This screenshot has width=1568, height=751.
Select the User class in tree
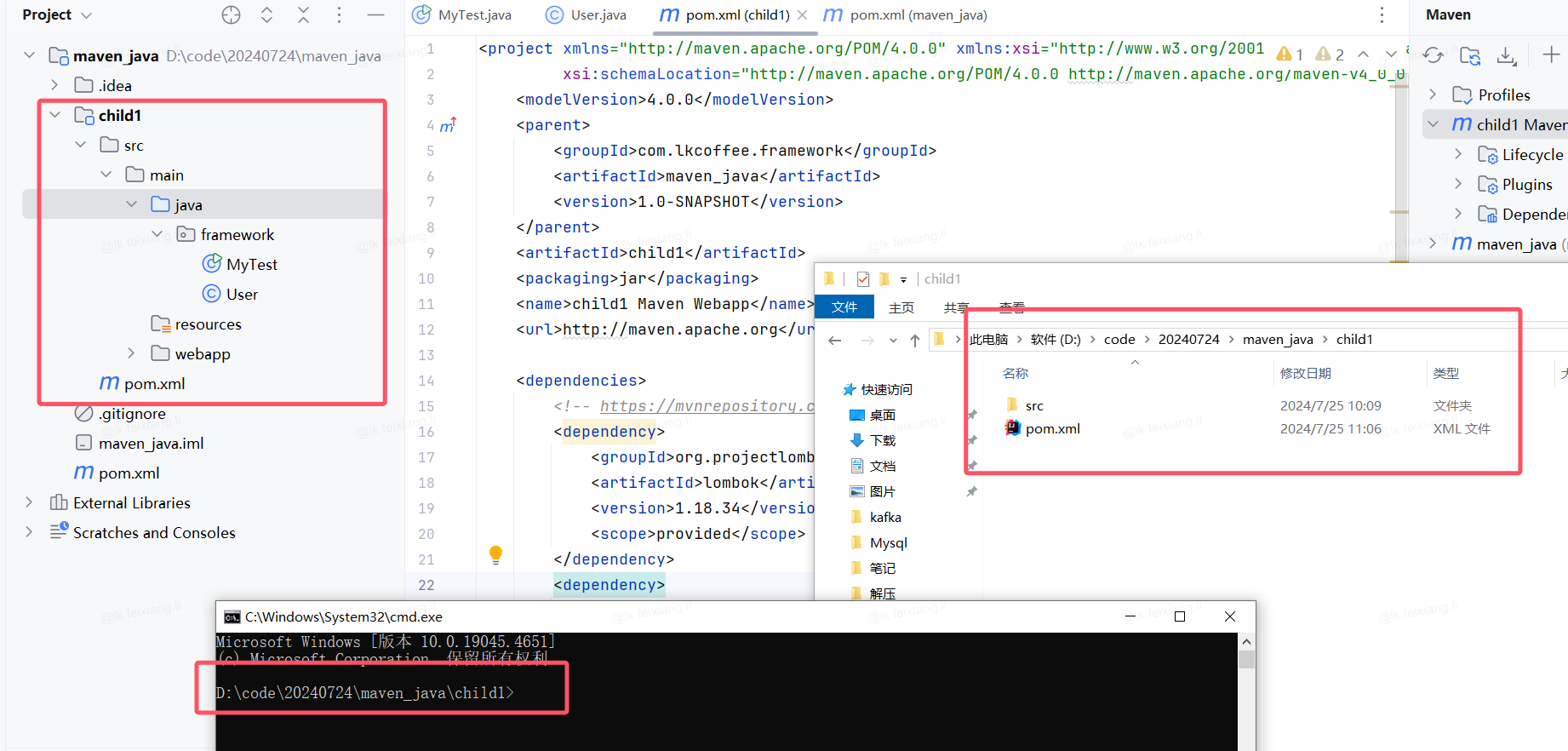tap(230, 294)
